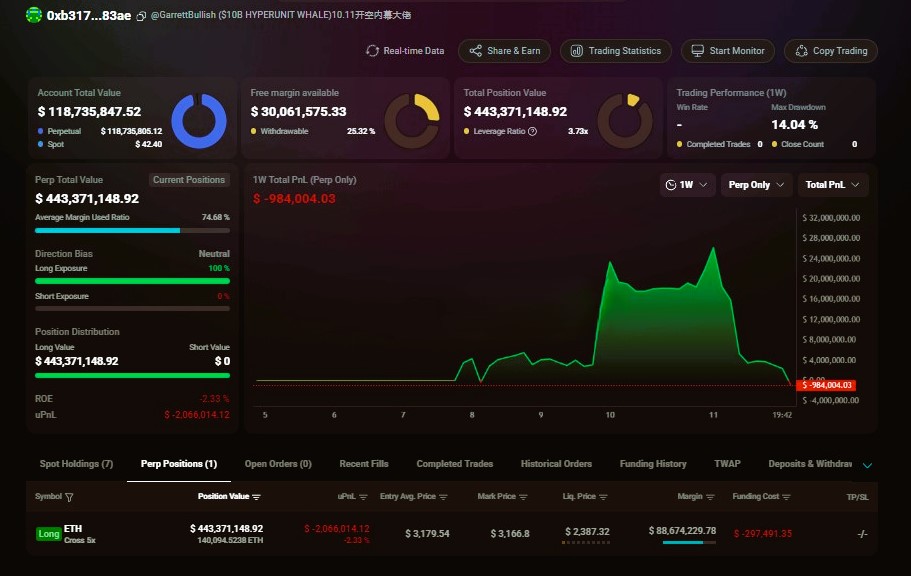
Task: Click the Perpetual legend entry
Action: click(x=100, y=131)
